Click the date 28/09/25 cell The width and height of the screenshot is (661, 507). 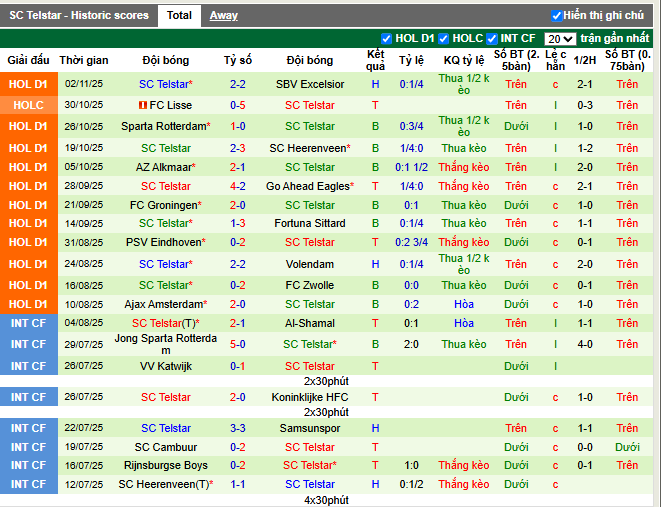point(84,186)
